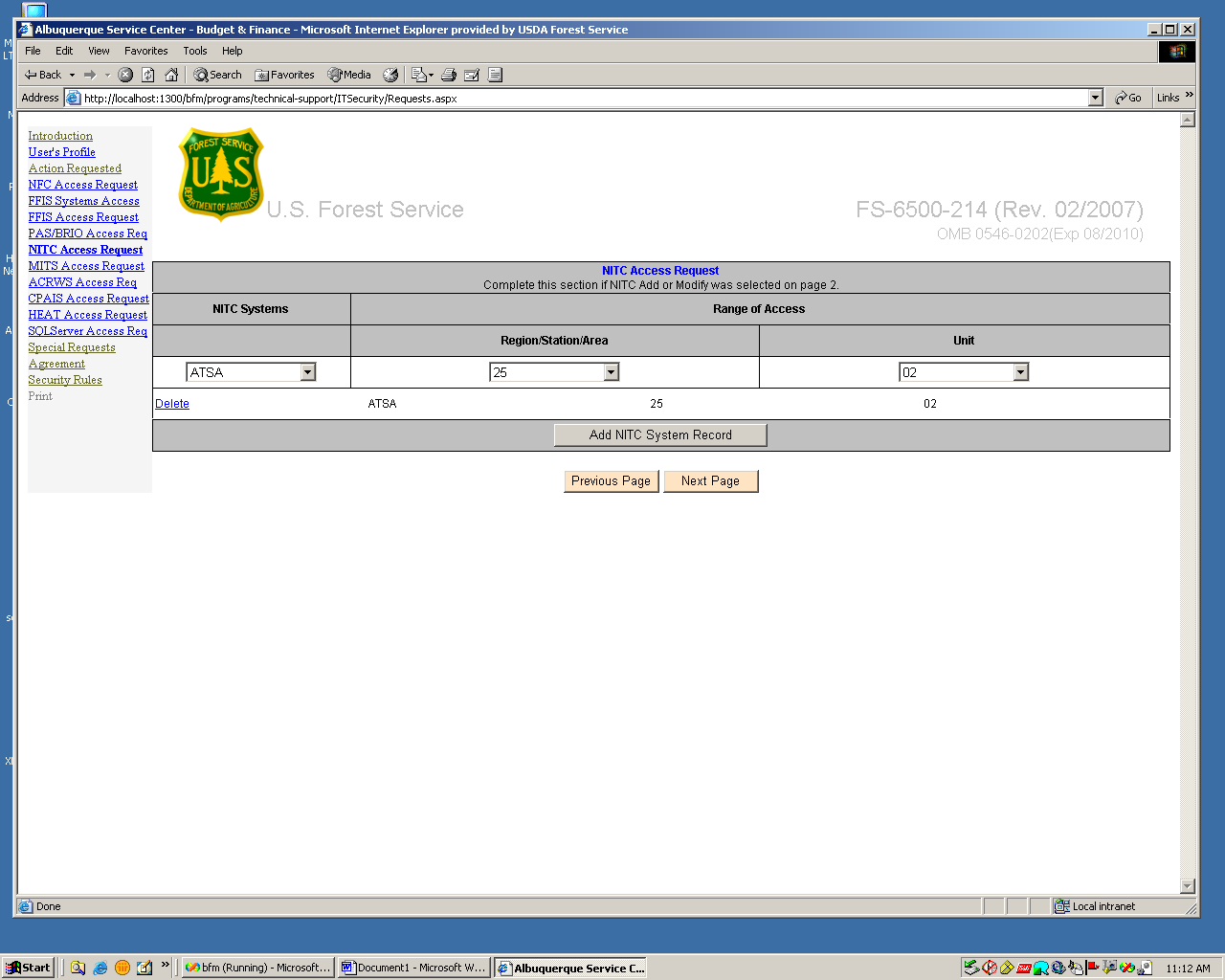Open the Media pane from toolbar
The height and width of the screenshot is (980, 1225).
coord(349,75)
